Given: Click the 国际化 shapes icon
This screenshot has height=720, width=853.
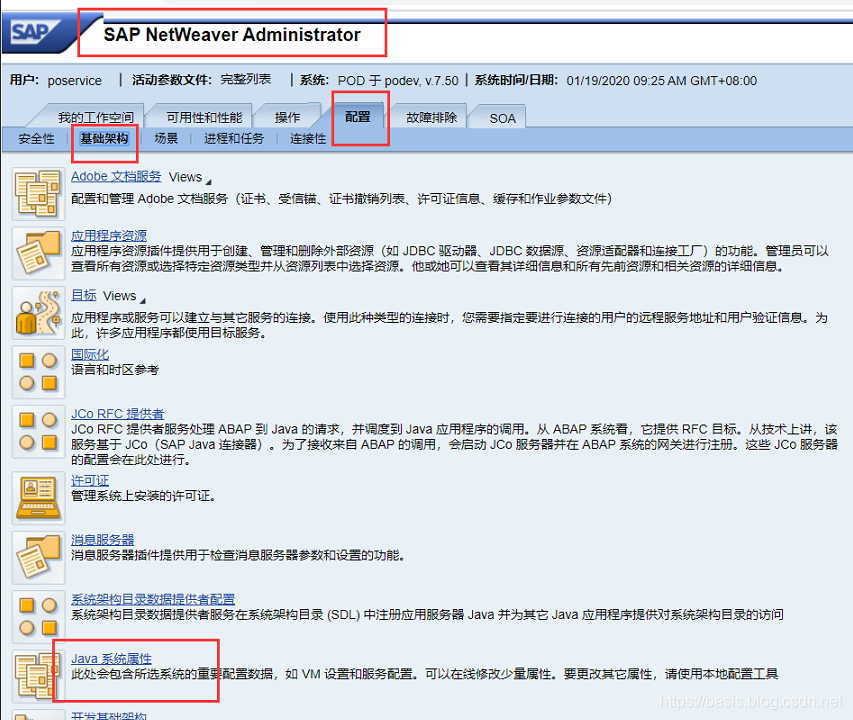Looking at the screenshot, I should tap(38, 372).
